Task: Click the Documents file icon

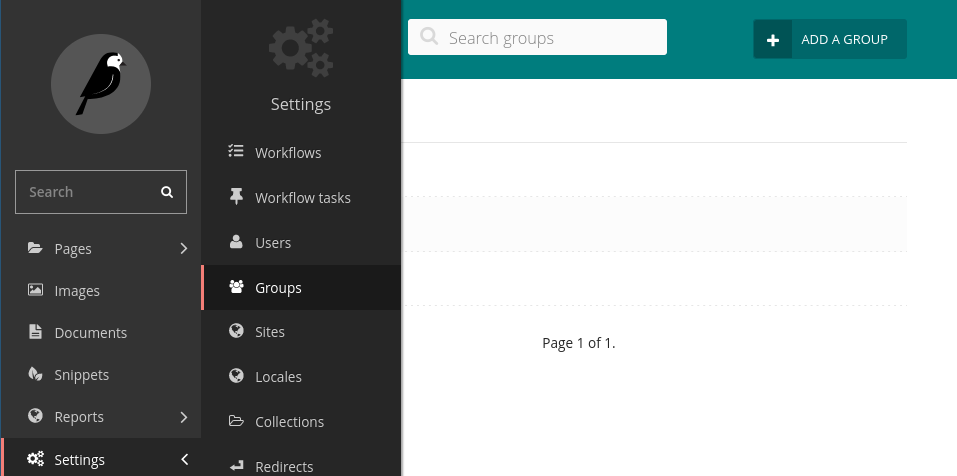Action: coord(35,332)
